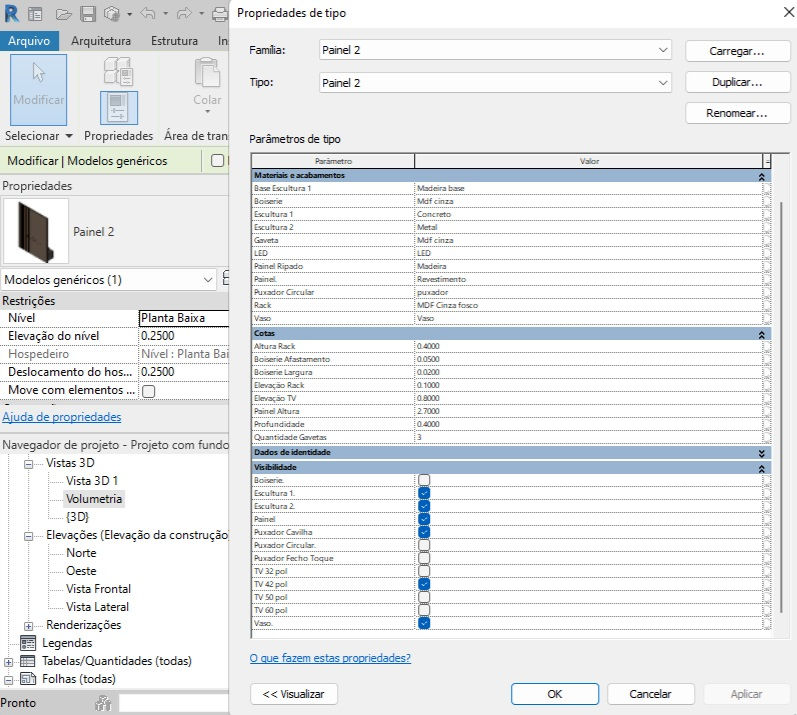The height and width of the screenshot is (715, 797).
Task: Click the Duplicar button
Action: click(x=737, y=82)
